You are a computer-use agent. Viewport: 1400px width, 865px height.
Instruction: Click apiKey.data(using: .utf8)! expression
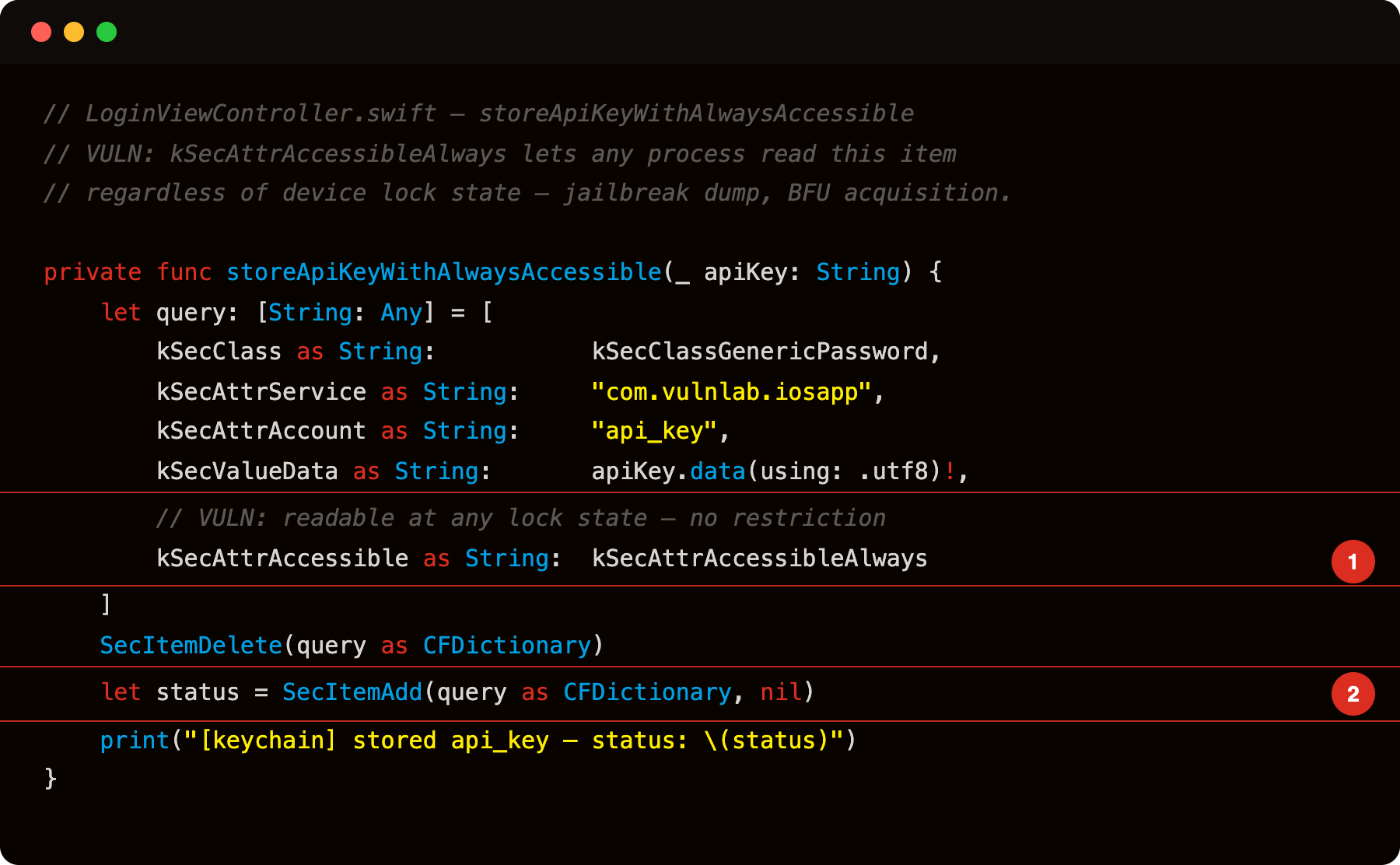(774, 471)
